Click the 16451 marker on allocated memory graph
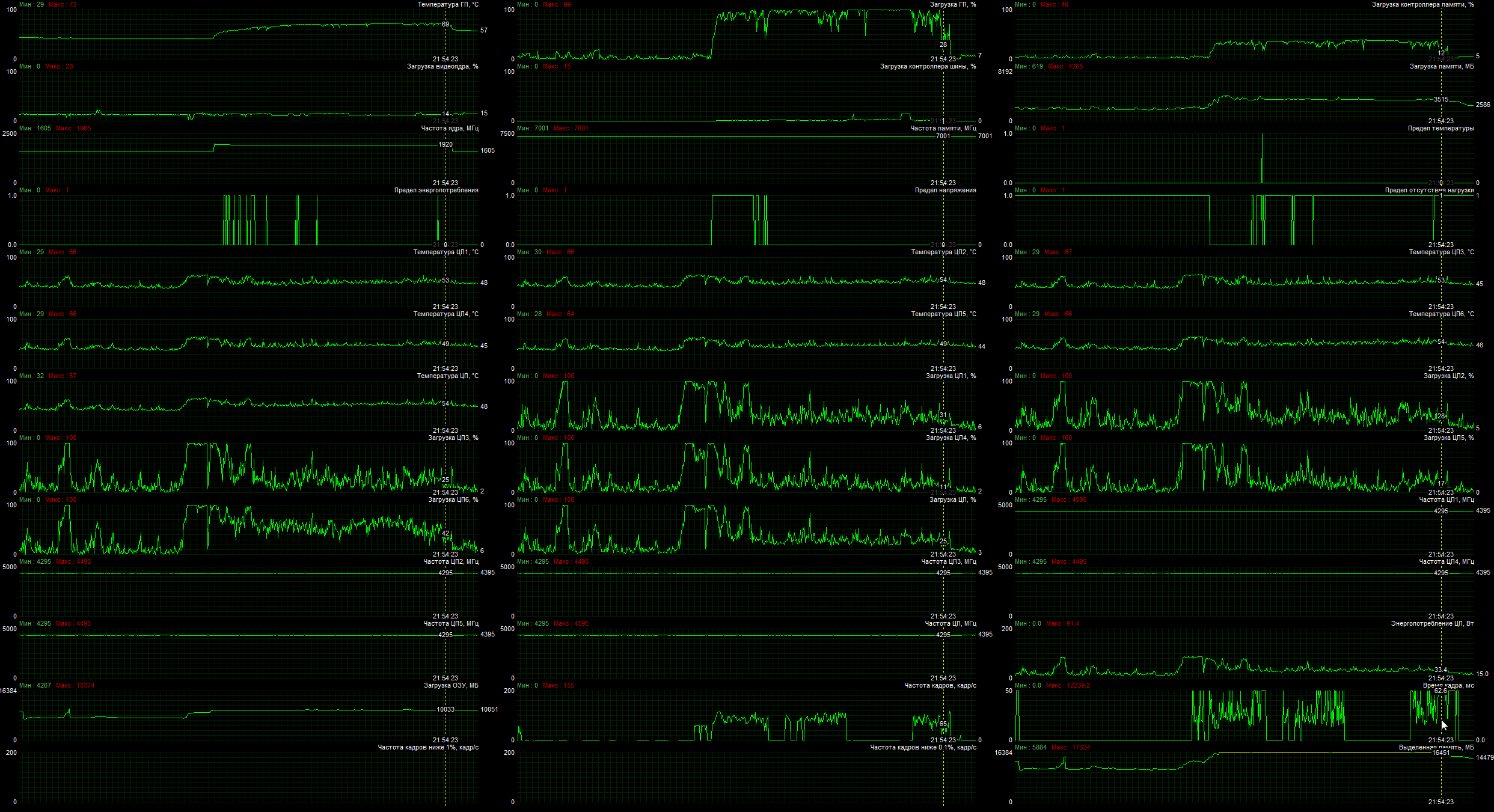The width and height of the screenshot is (1494, 812). [1441, 752]
